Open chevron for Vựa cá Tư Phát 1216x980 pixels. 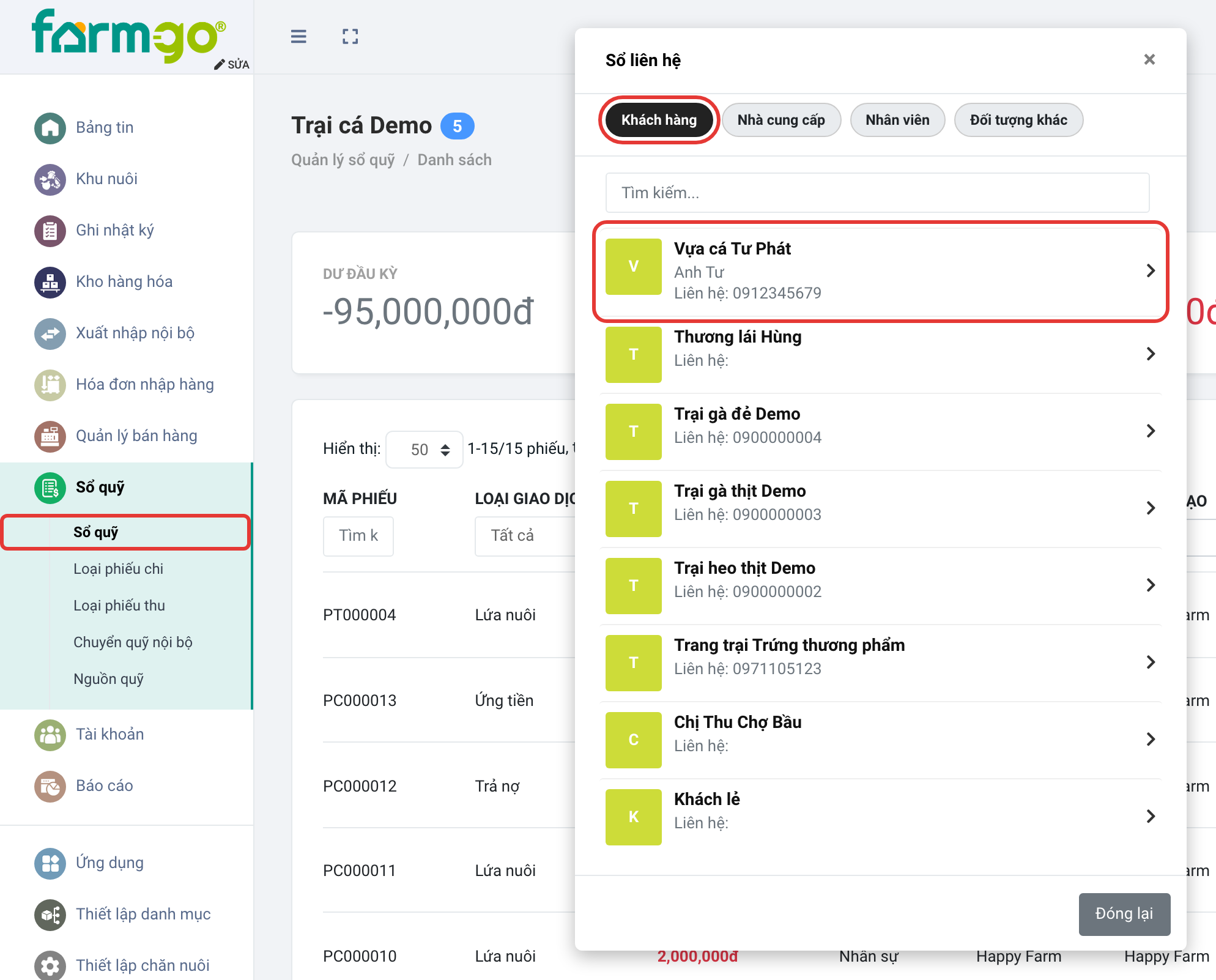click(x=1151, y=270)
